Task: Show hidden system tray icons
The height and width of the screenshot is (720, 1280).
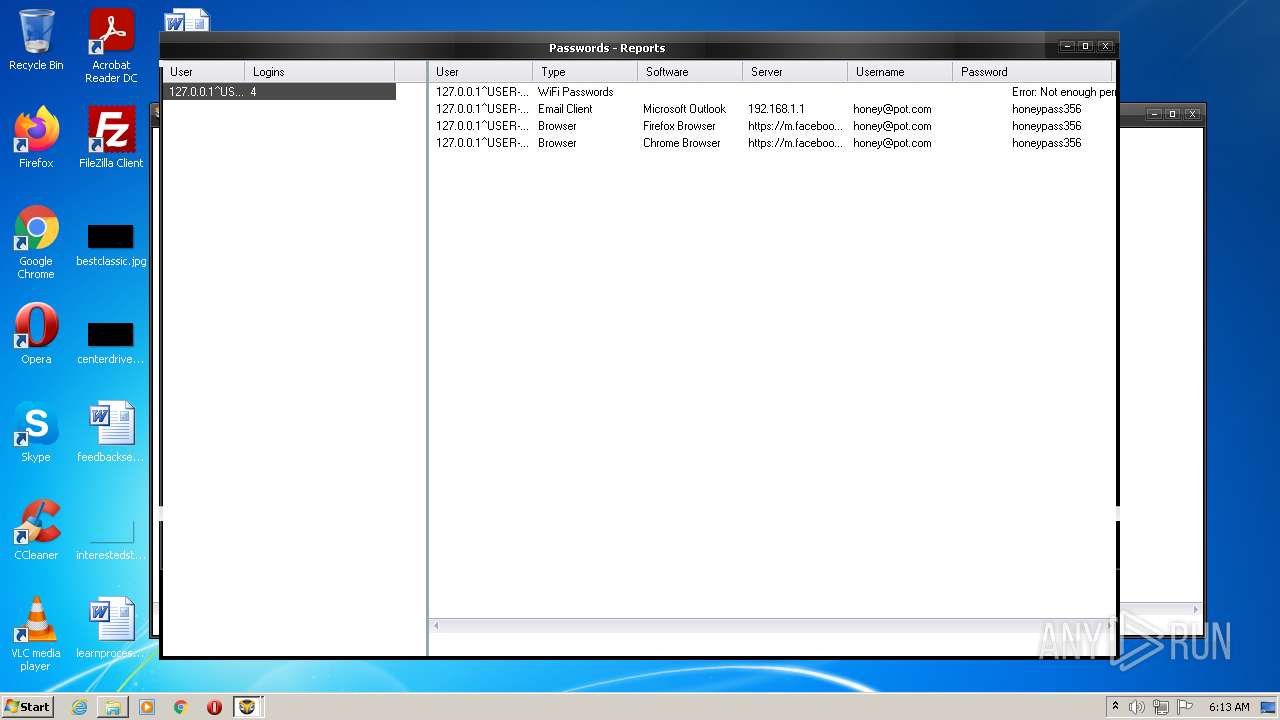Action: point(1115,707)
